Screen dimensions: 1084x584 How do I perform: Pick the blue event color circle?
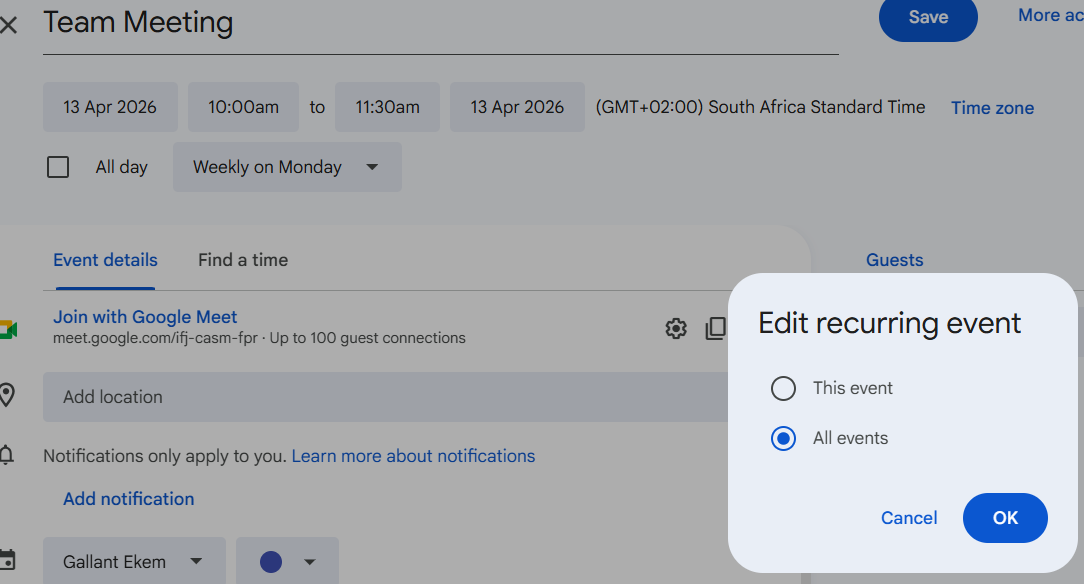click(x=271, y=562)
